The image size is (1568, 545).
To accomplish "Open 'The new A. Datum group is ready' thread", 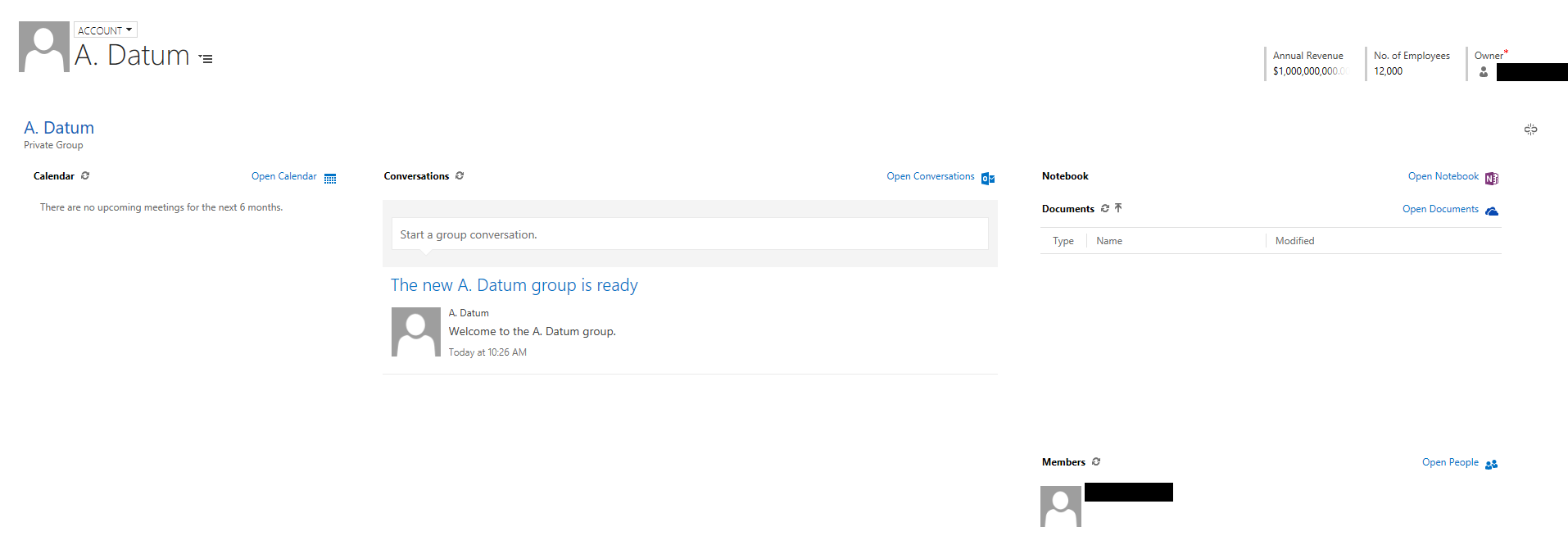I will pos(514,285).
